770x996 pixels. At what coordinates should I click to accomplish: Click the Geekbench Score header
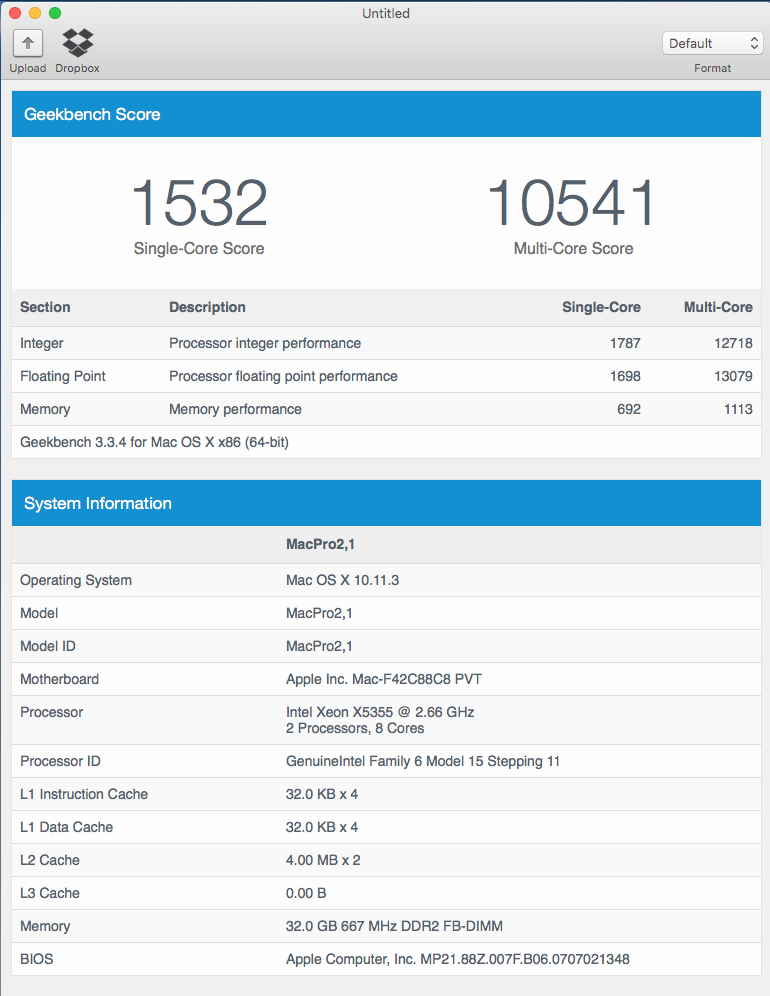[386, 114]
